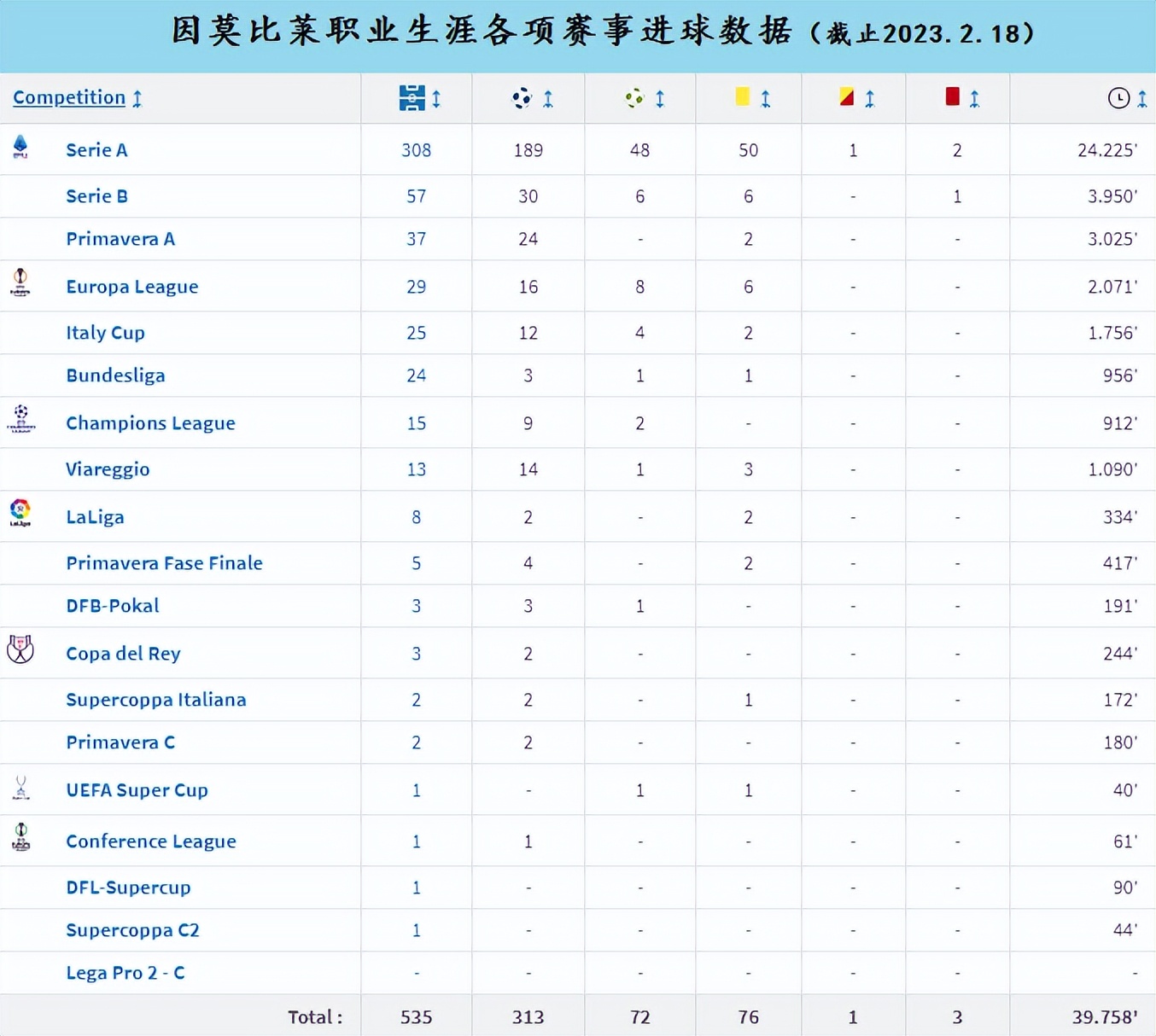Click Serie A appearances value 308
The image size is (1156, 1036).
pos(417,150)
